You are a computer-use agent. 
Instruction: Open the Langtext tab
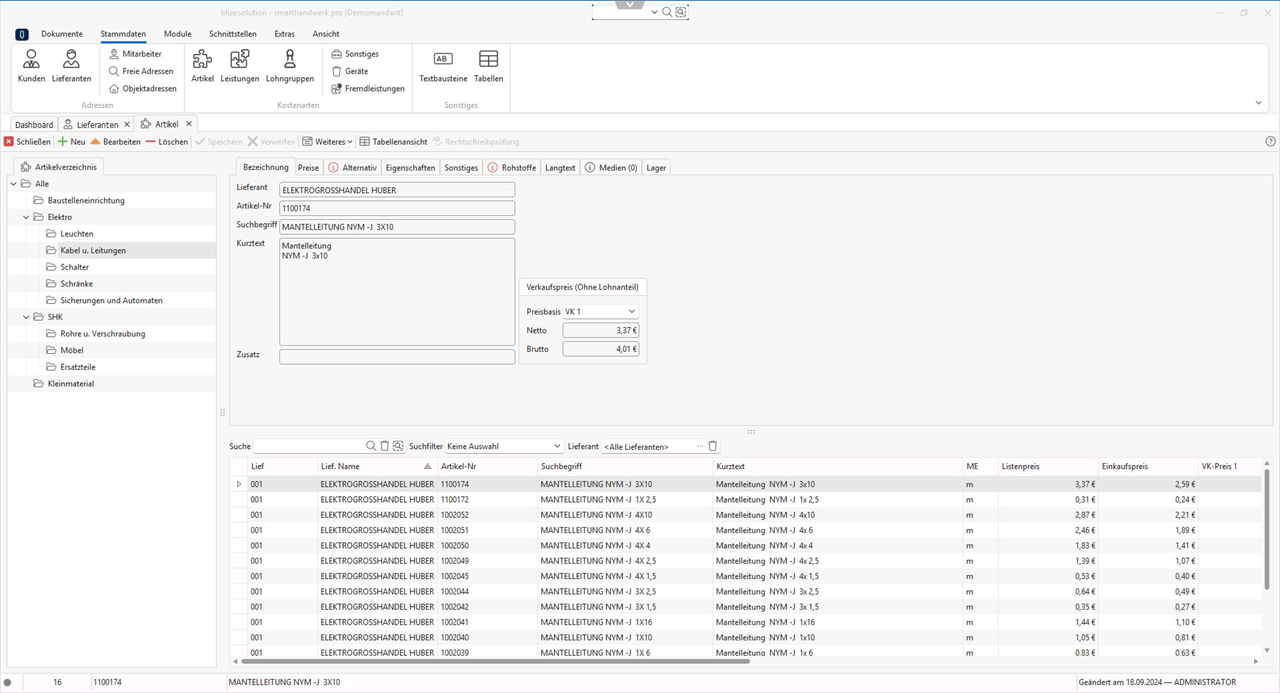(x=560, y=168)
